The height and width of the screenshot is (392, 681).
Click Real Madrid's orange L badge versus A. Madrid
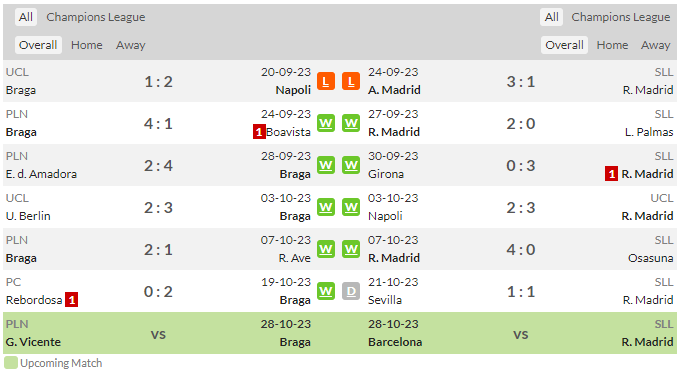(x=350, y=81)
